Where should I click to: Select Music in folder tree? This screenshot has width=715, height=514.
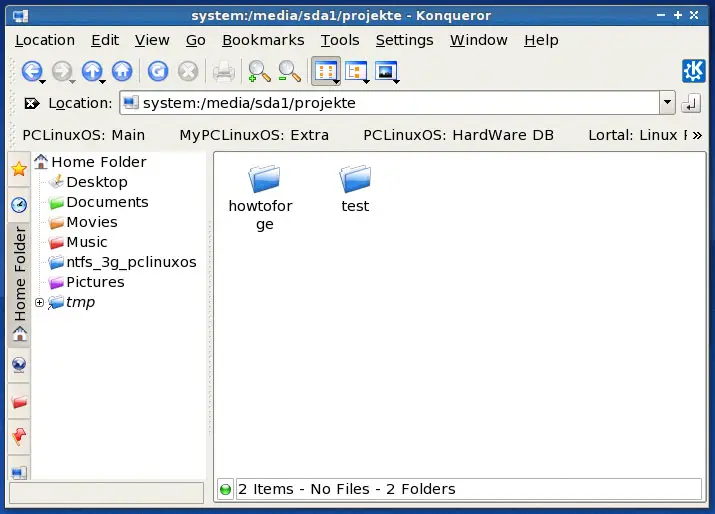78,242
